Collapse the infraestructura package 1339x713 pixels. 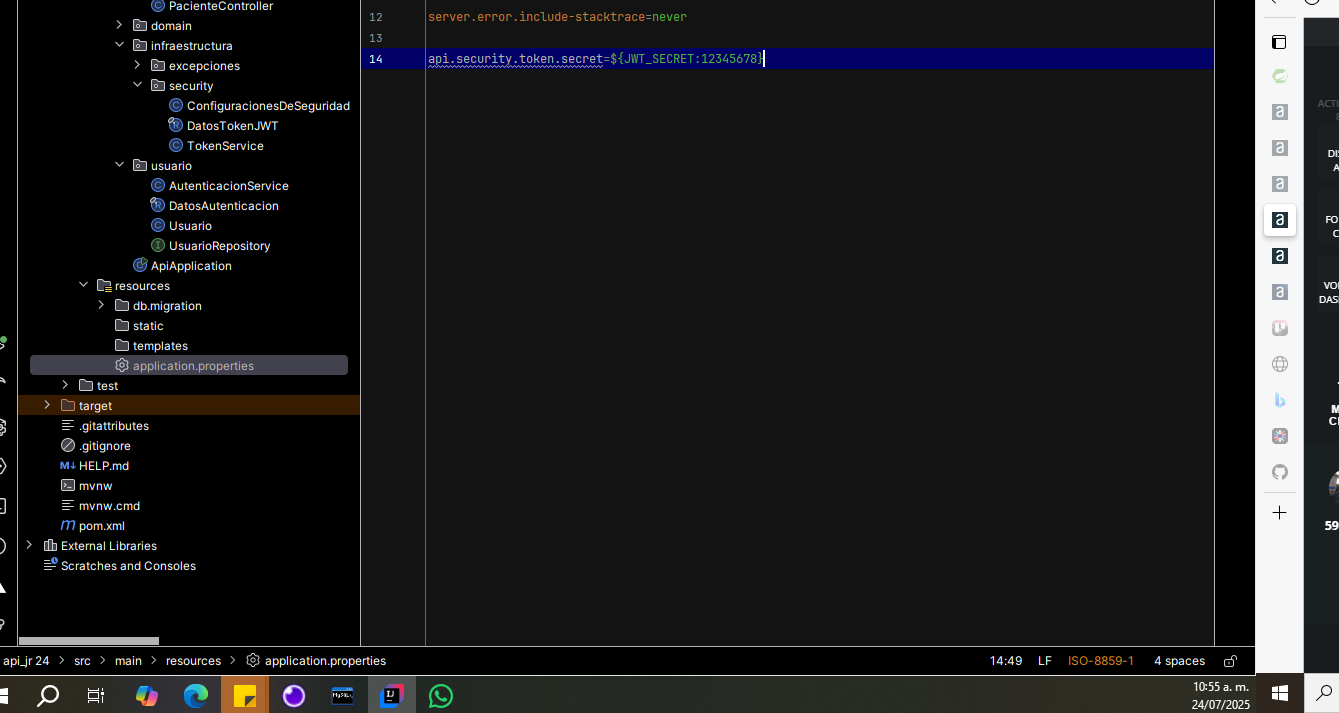(119, 45)
